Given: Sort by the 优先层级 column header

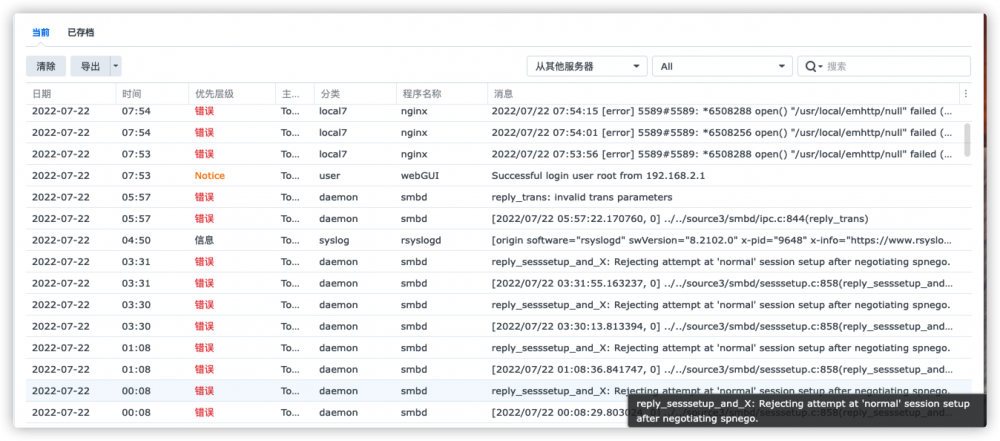Looking at the screenshot, I should pyautogui.click(x=232, y=94).
